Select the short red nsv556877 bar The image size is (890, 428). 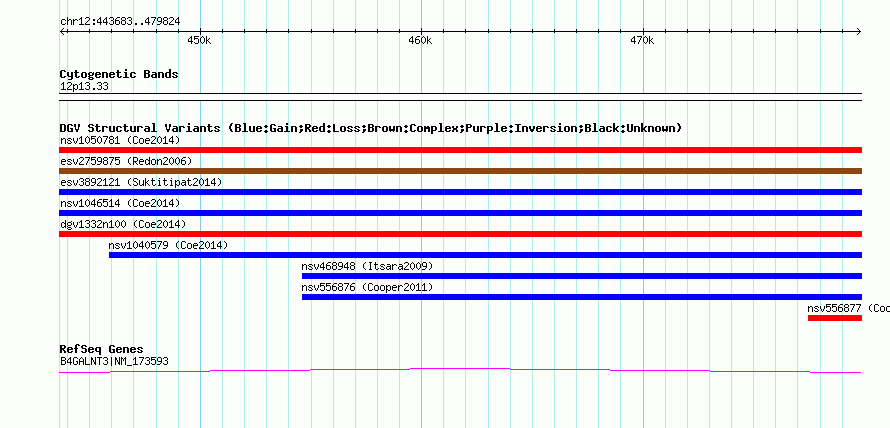[x=835, y=318]
